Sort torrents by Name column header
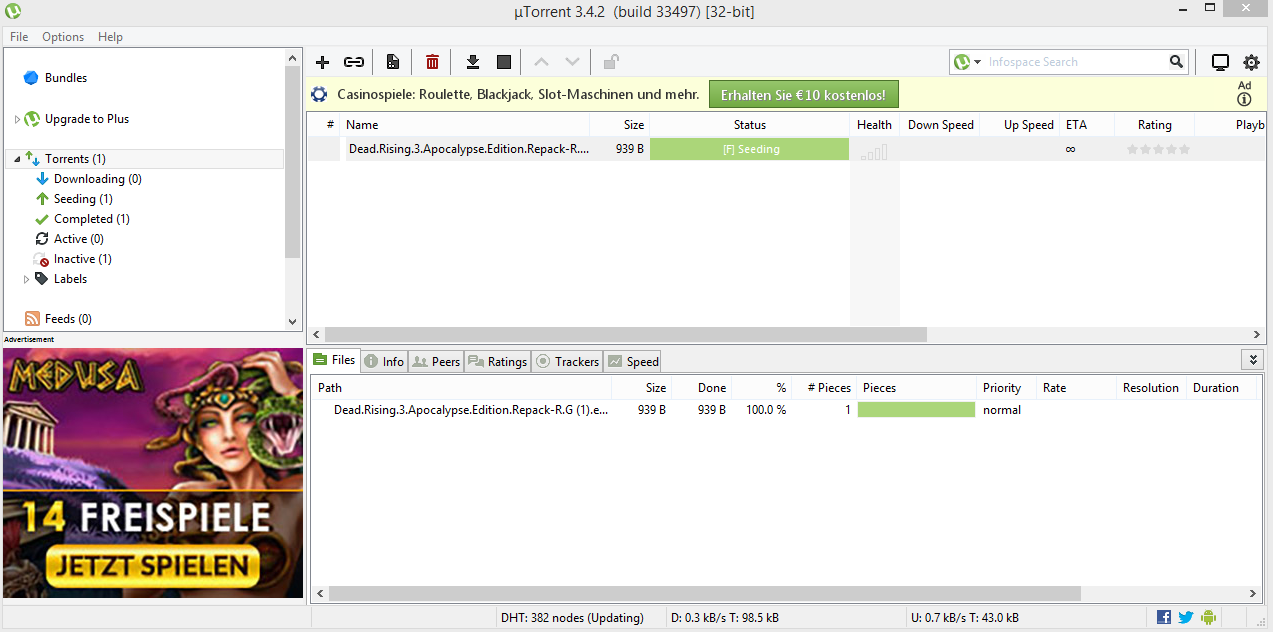This screenshot has width=1273, height=632. coord(465,125)
